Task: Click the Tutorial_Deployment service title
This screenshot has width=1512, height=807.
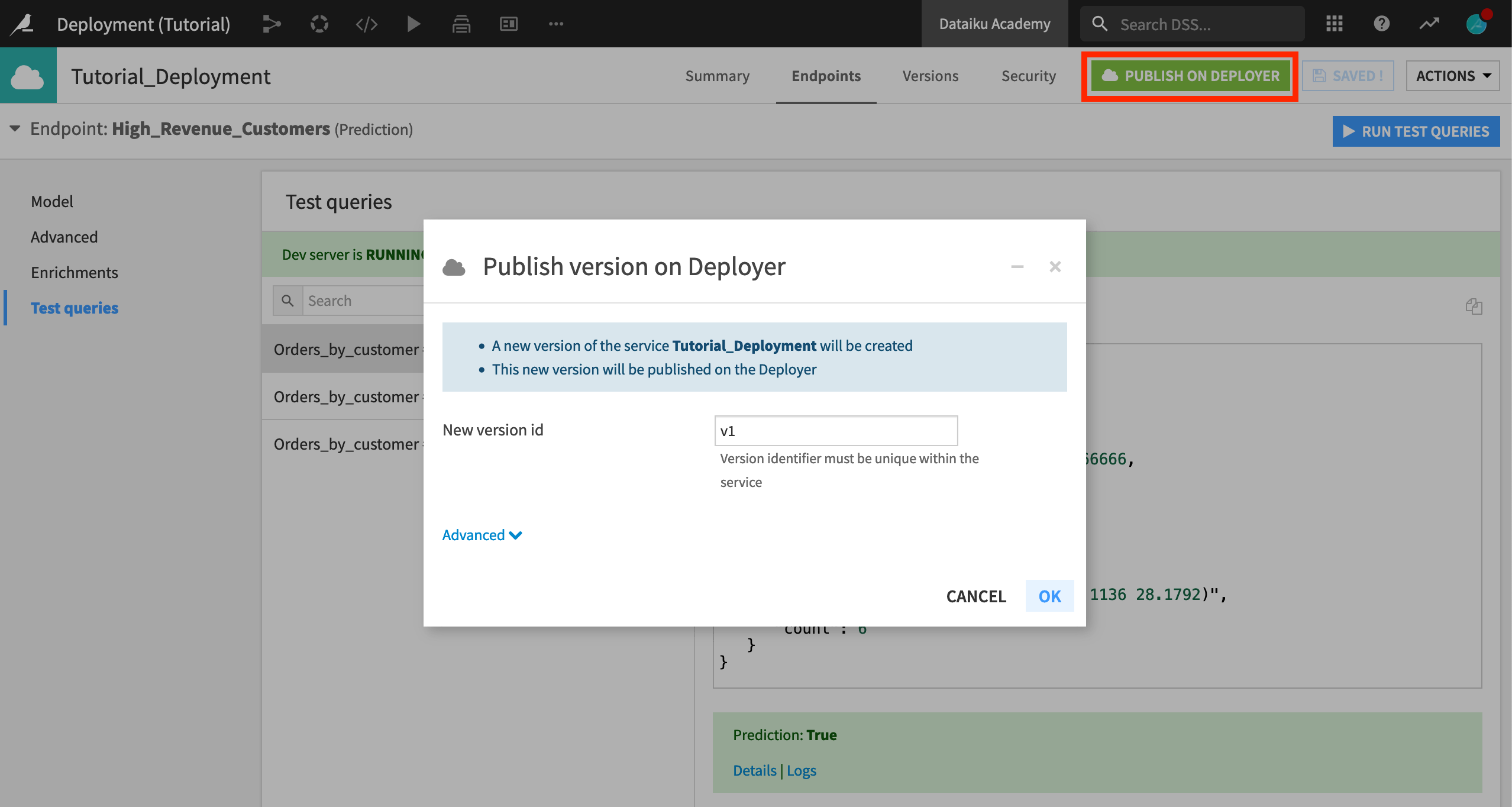Action: click(x=171, y=76)
